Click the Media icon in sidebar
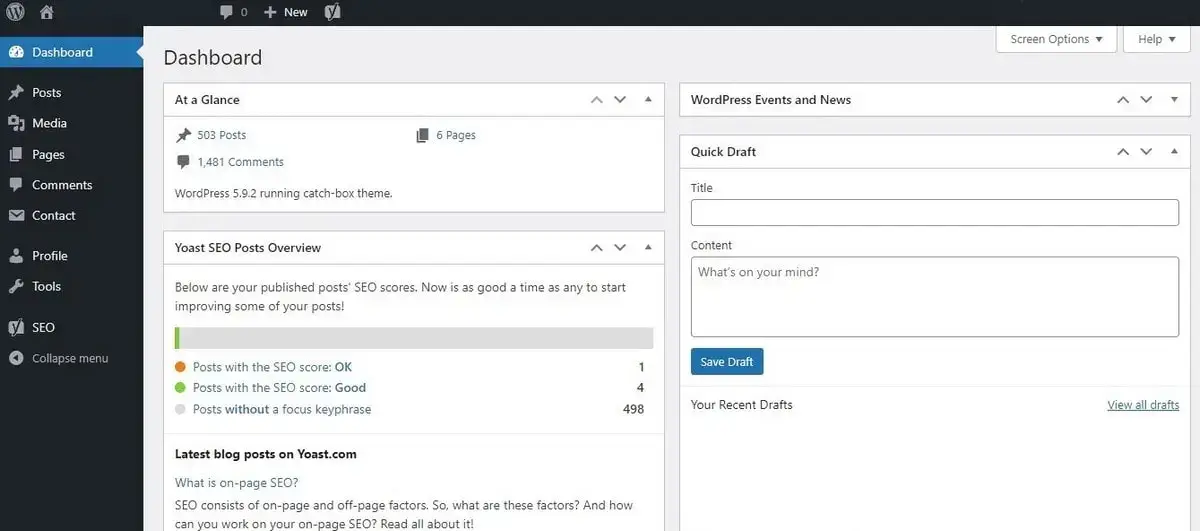This screenshot has width=1200, height=531. click(16, 123)
